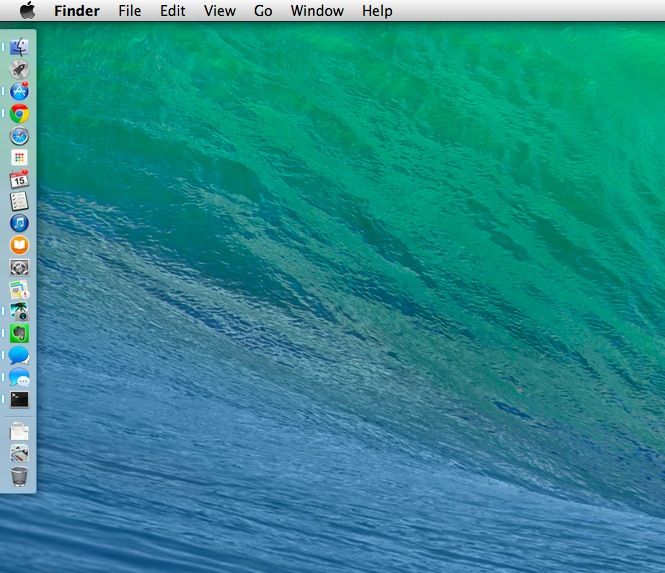
Task: Open the Apple menu
Action: click(27, 11)
